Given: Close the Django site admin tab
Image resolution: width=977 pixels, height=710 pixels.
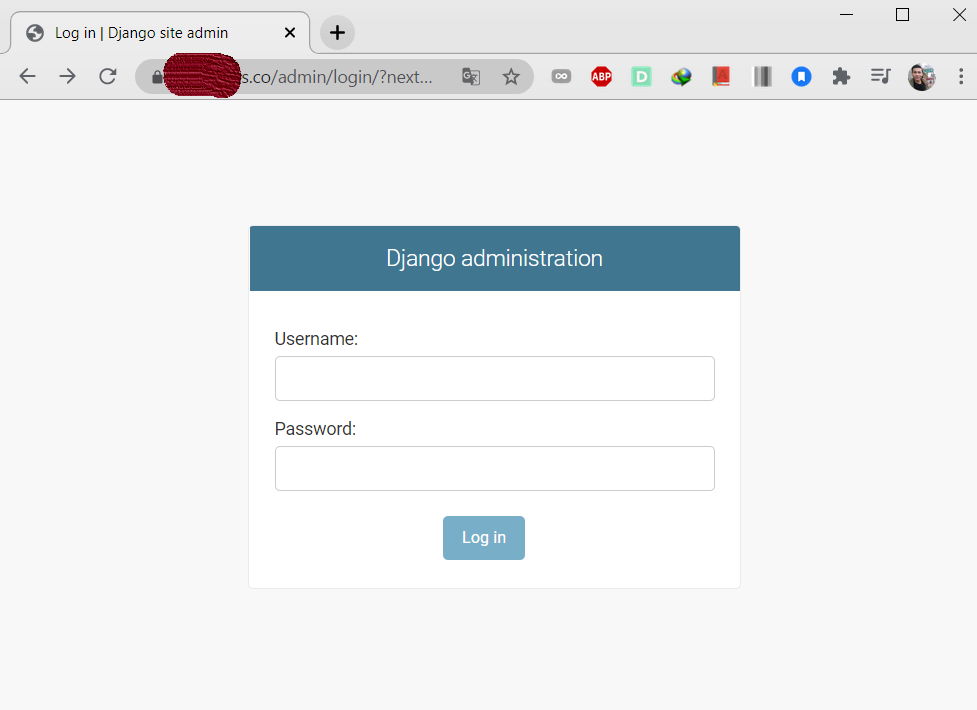Looking at the screenshot, I should tap(290, 32).
